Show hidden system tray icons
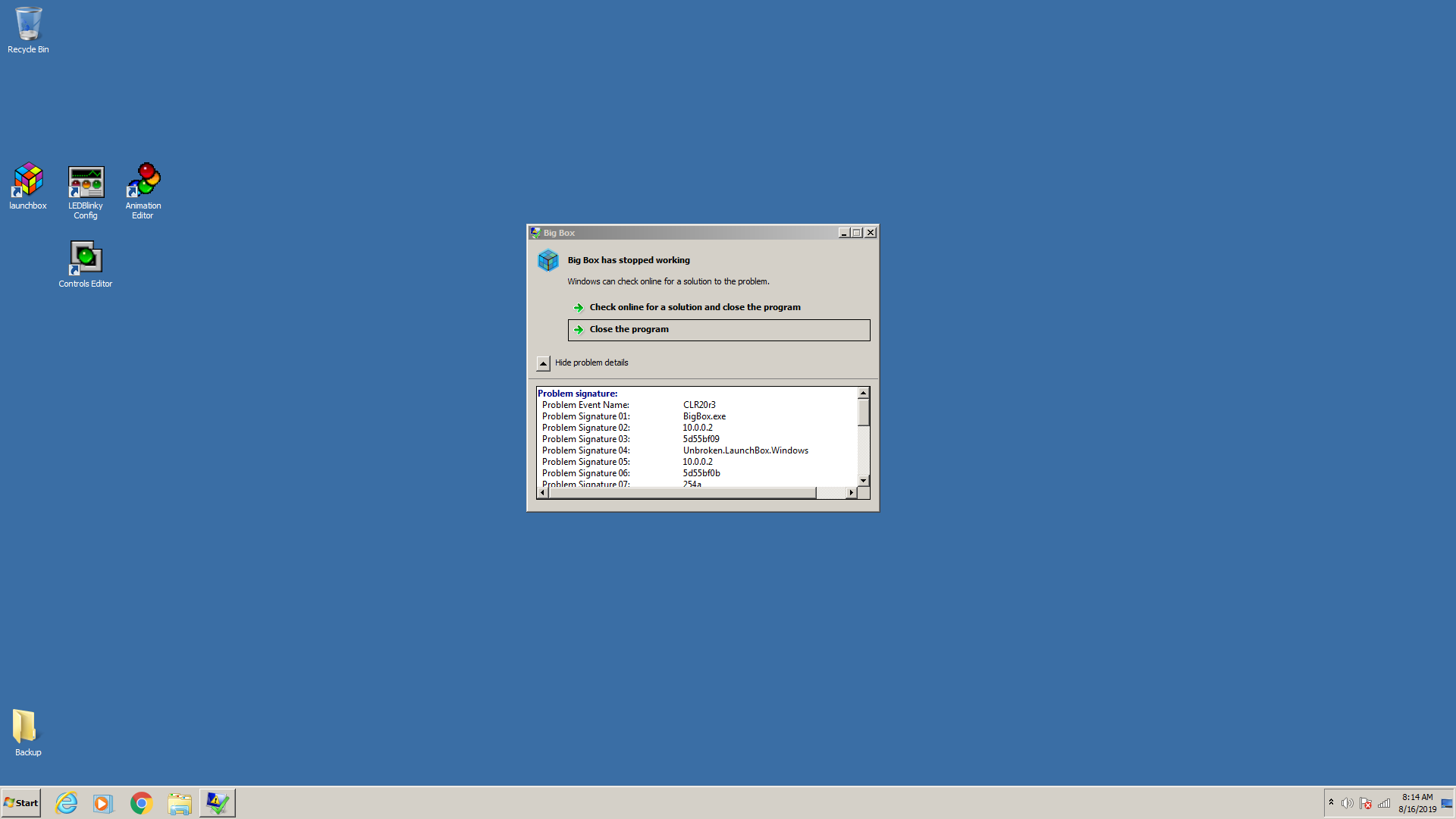 tap(1331, 802)
